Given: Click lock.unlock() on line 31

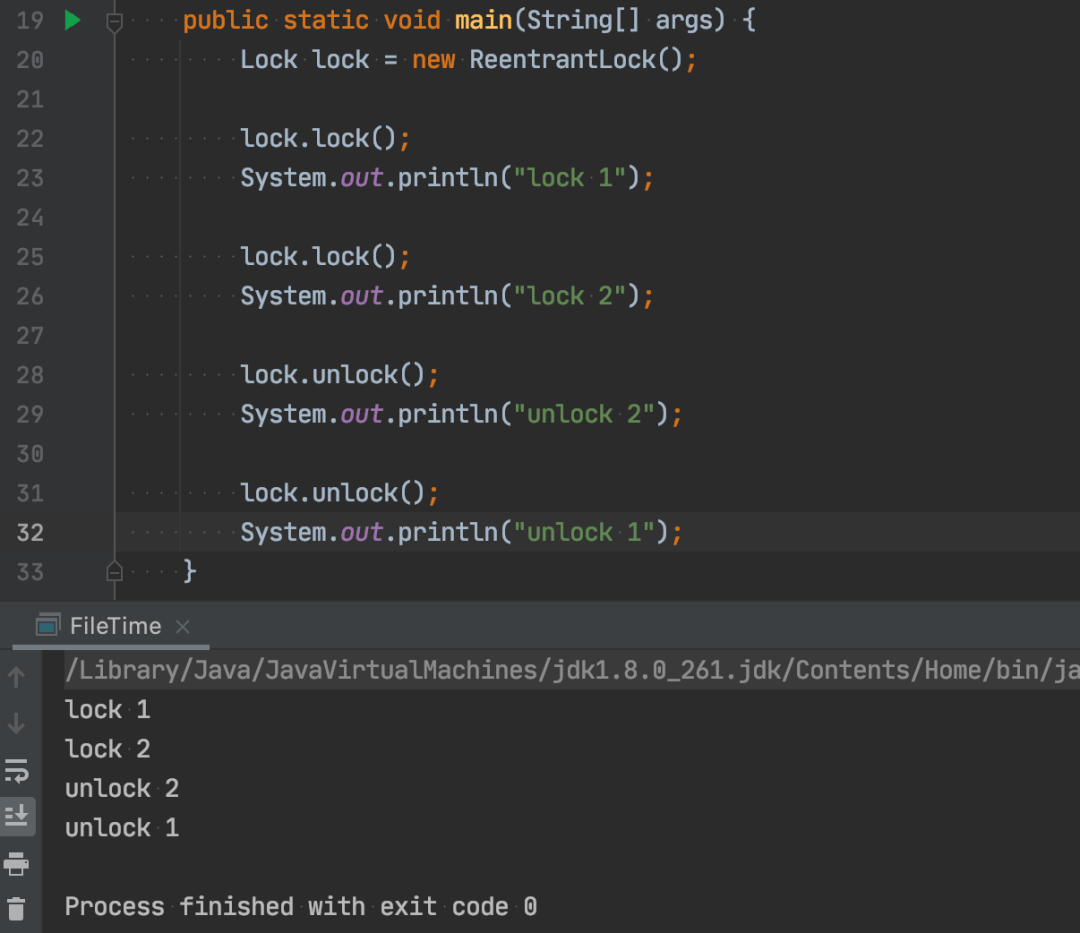Looking at the screenshot, I should click(x=333, y=493).
